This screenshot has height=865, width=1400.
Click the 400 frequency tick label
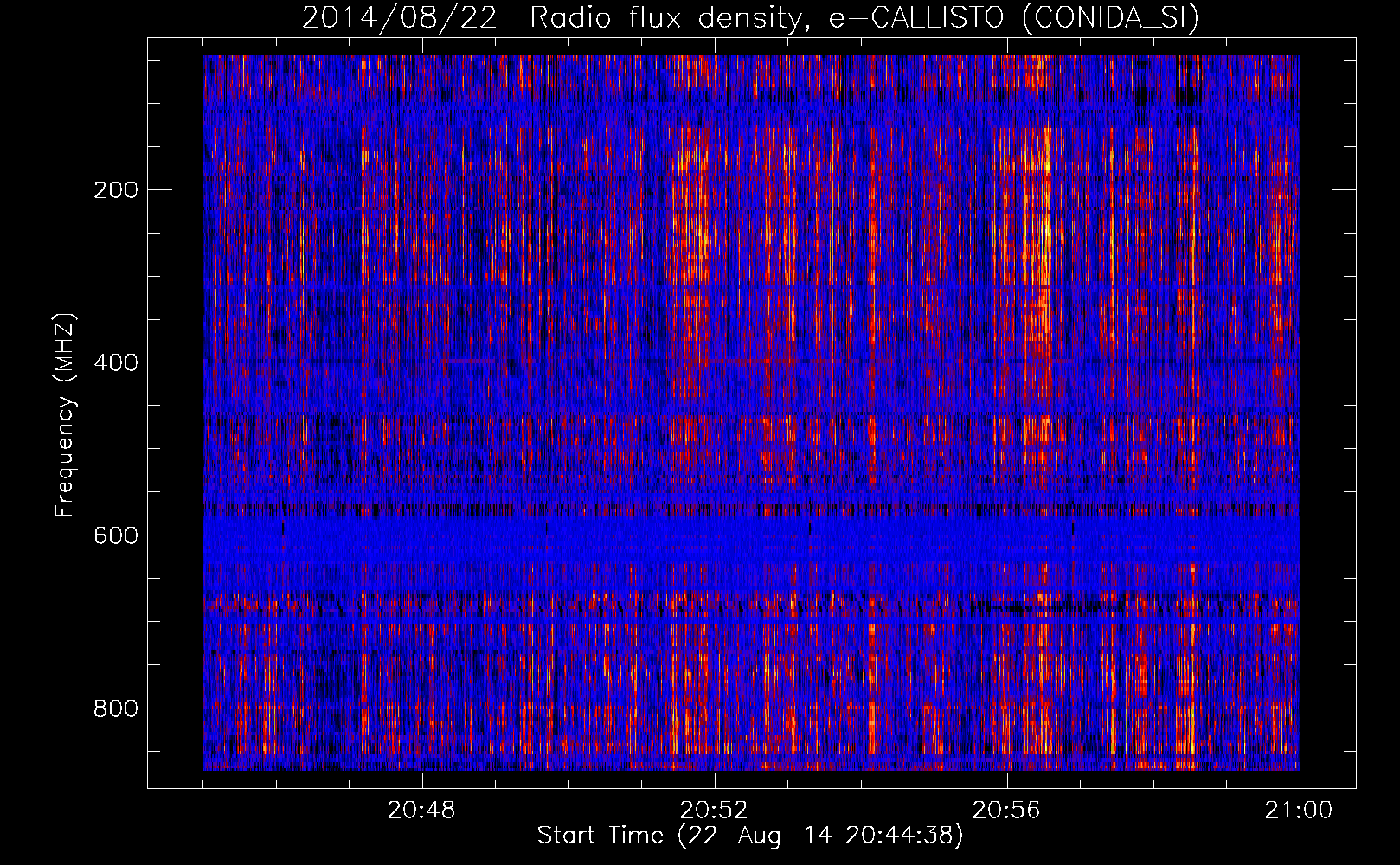pyautogui.click(x=116, y=362)
